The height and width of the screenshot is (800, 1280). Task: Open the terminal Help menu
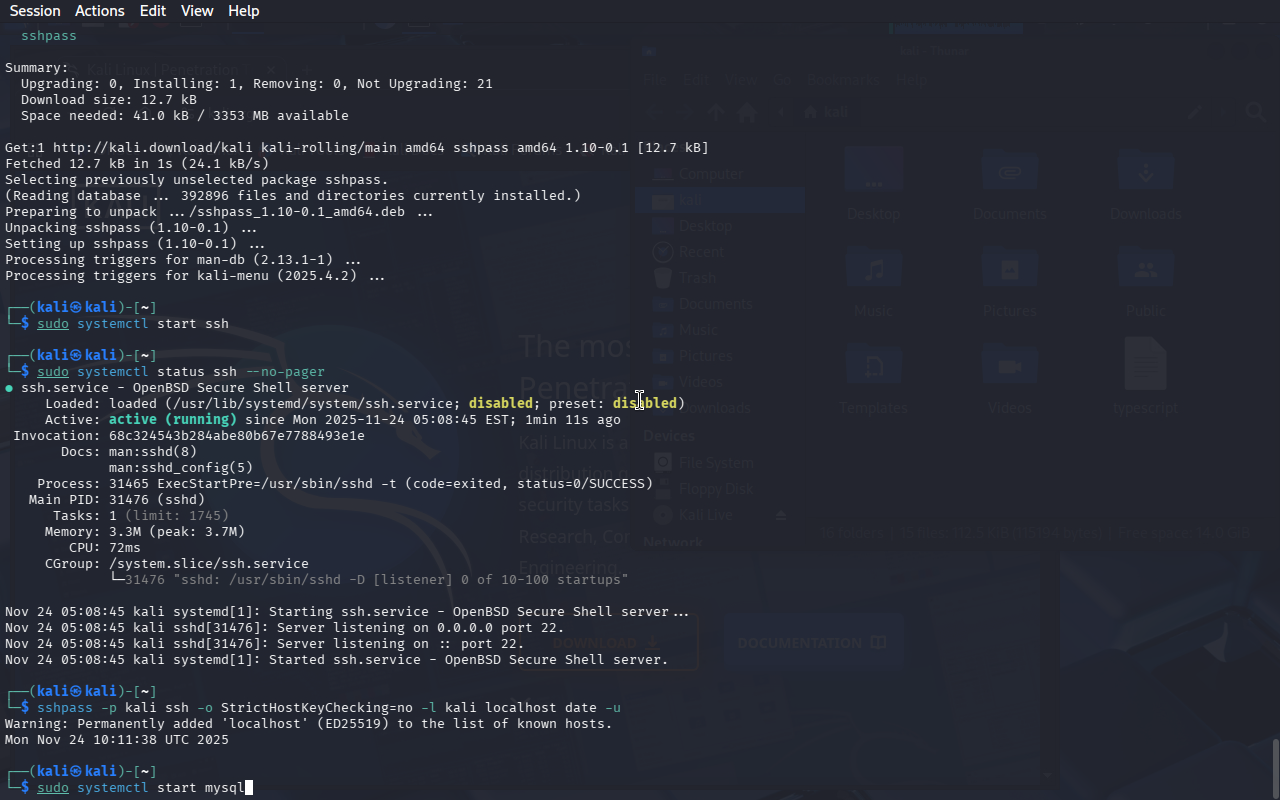[243, 11]
